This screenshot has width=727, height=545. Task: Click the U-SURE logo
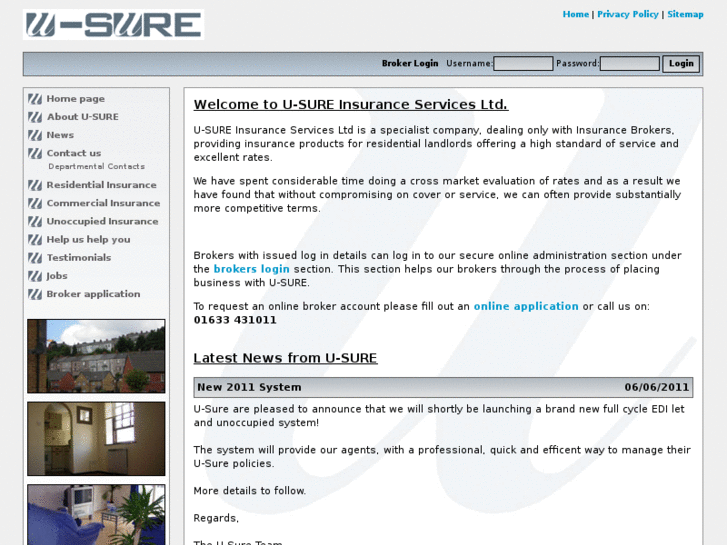113,25
